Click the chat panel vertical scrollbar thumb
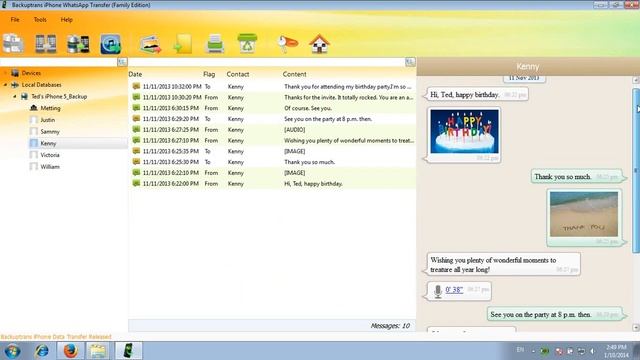The height and width of the screenshot is (360, 640). [636, 171]
